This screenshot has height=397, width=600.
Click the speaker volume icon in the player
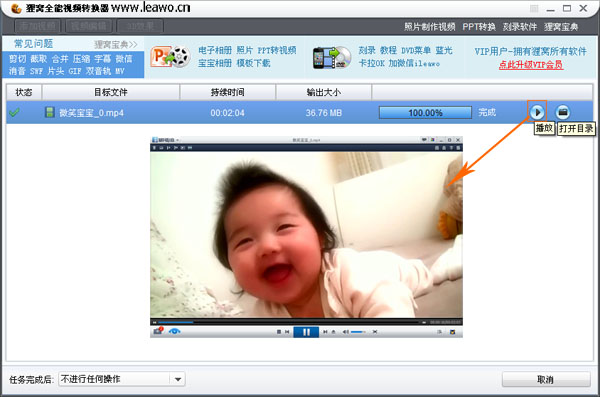pyautogui.click(x=346, y=332)
